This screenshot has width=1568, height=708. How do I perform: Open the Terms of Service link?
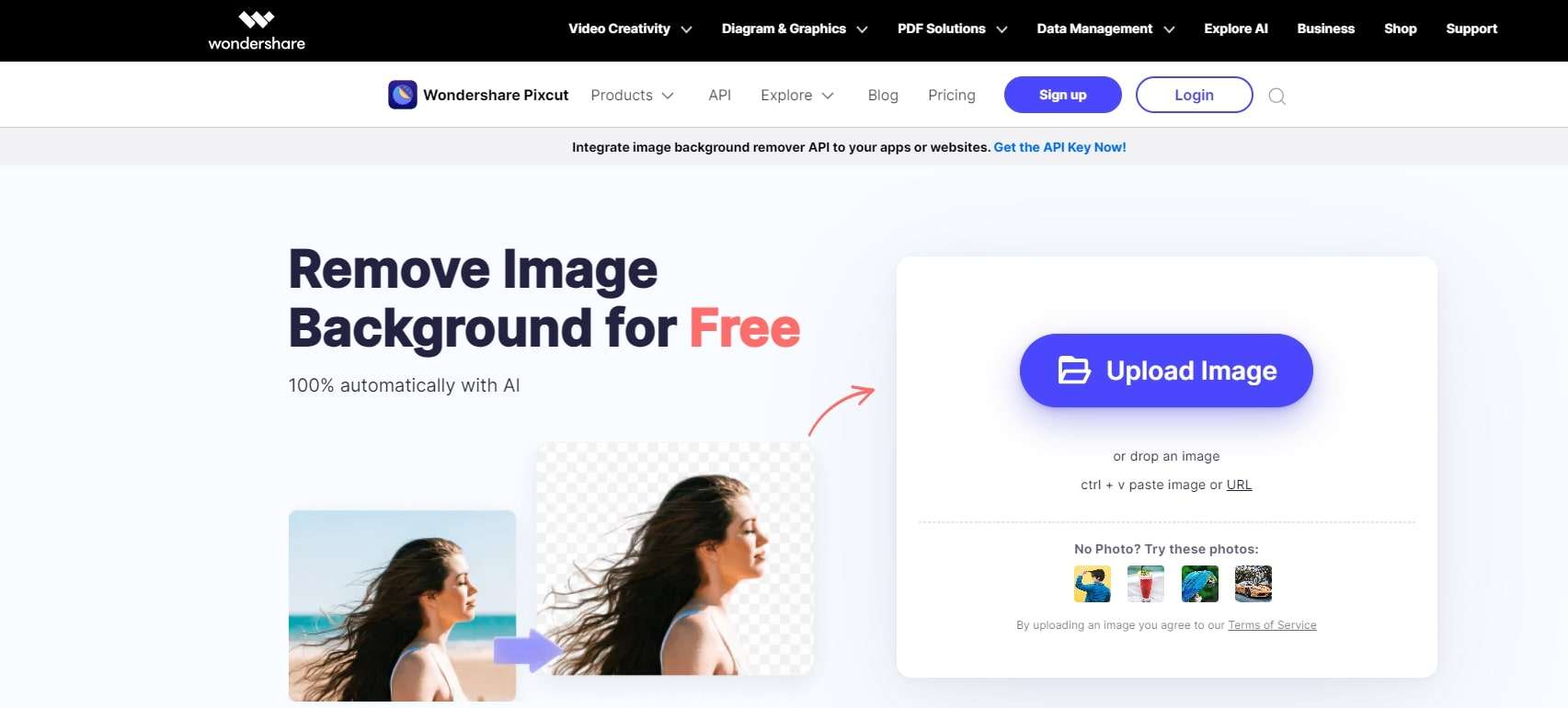(x=1272, y=625)
